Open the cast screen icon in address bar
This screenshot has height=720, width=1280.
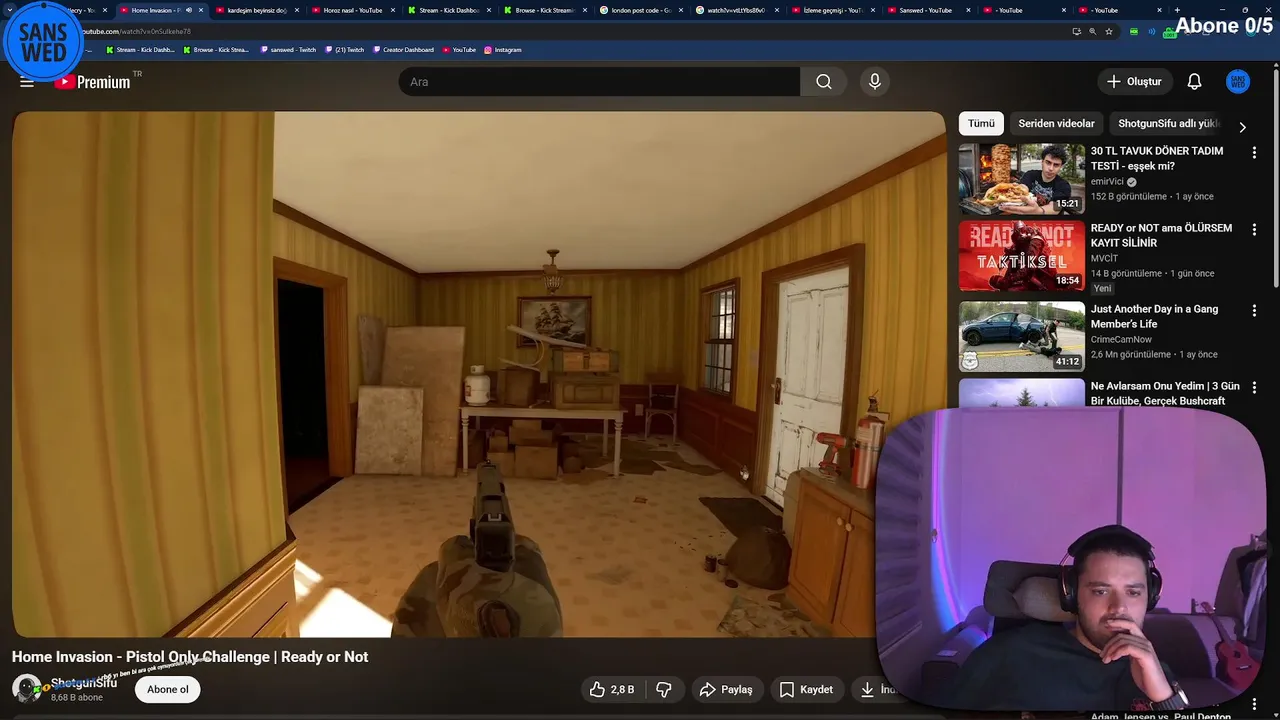(x=1076, y=31)
